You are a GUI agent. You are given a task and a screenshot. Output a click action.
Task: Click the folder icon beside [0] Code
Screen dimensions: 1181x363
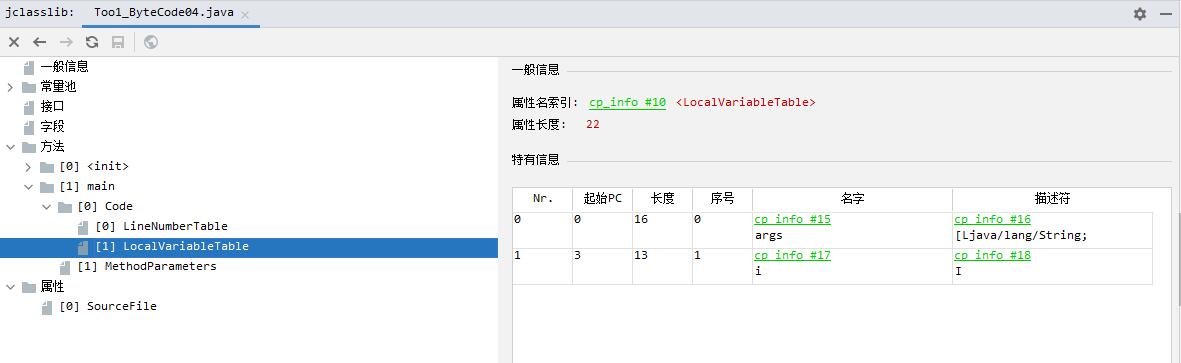click(x=66, y=206)
